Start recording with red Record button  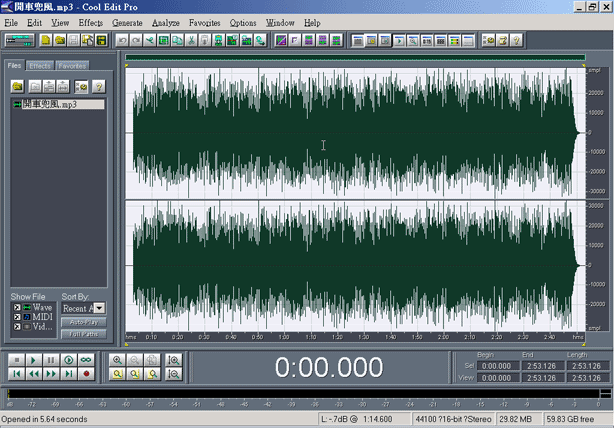tap(86, 374)
